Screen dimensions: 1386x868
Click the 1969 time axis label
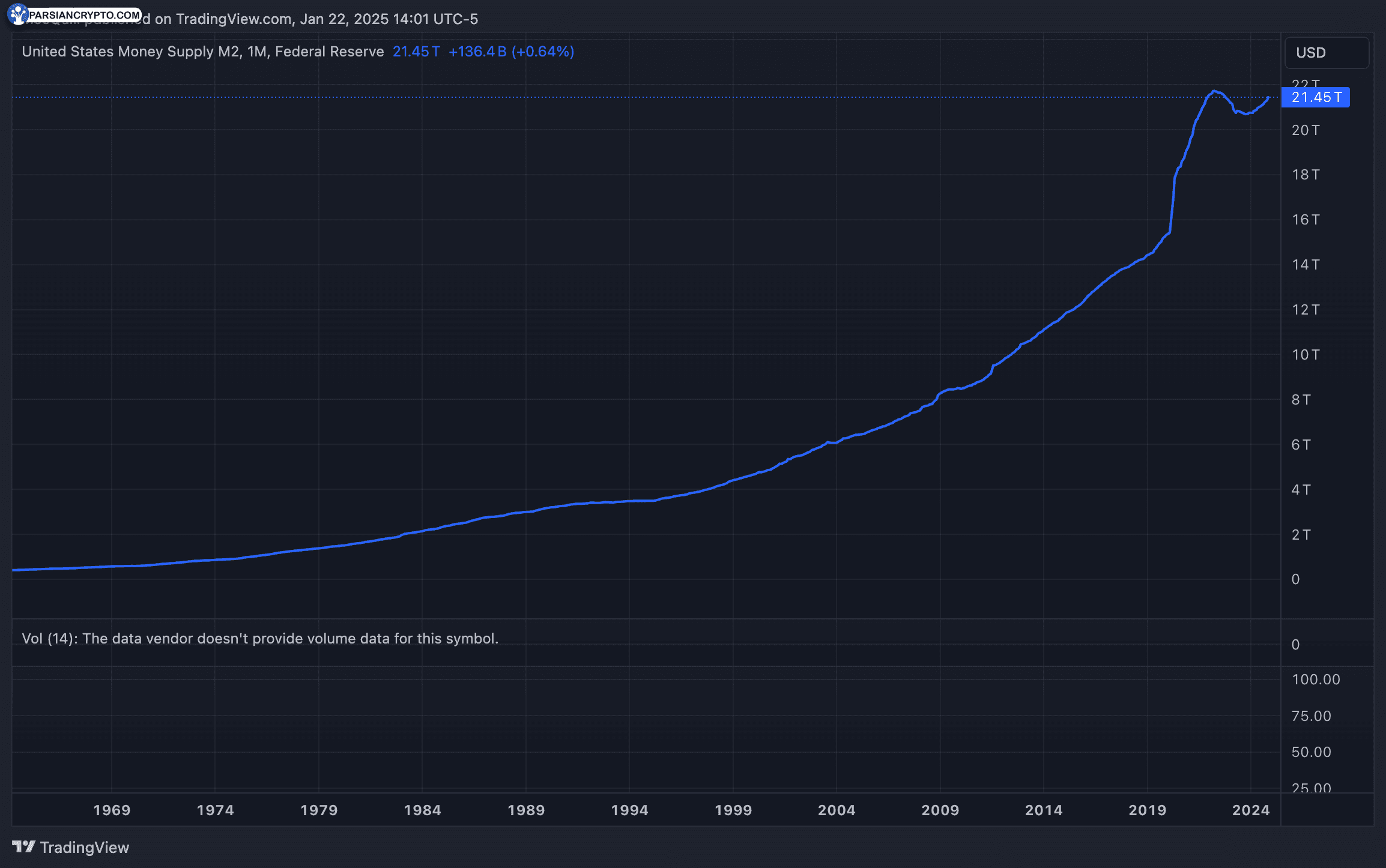coord(112,810)
